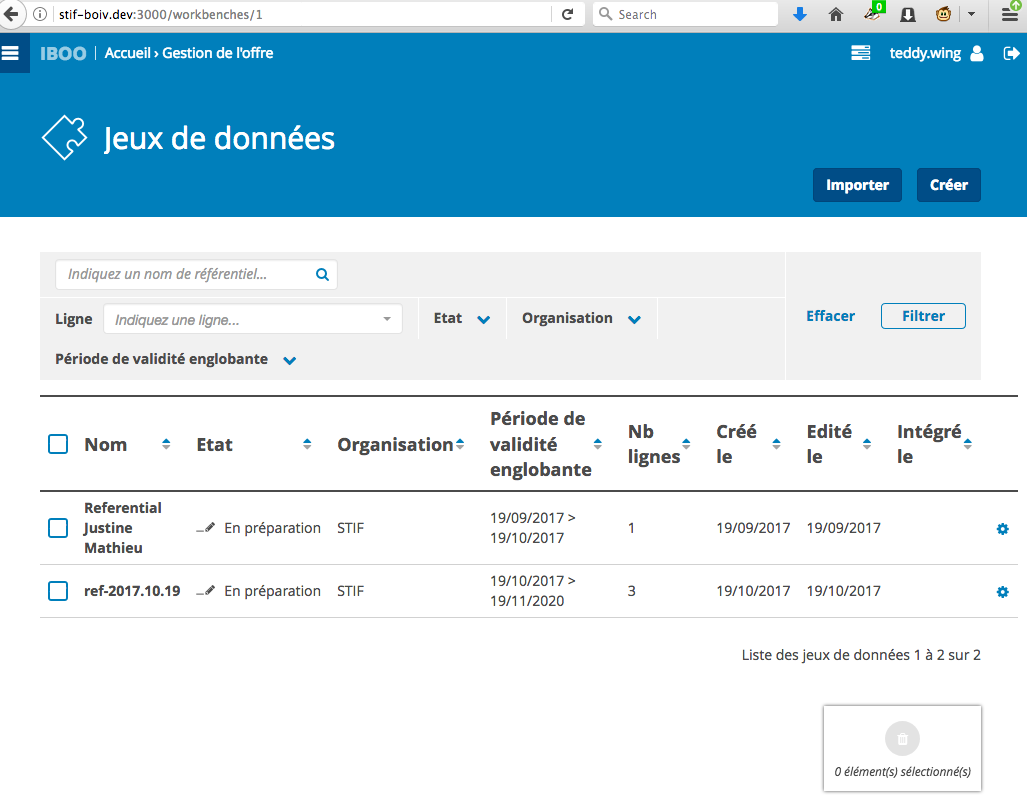Sort table by Intégré le

pyautogui.click(x=967, y=444)
